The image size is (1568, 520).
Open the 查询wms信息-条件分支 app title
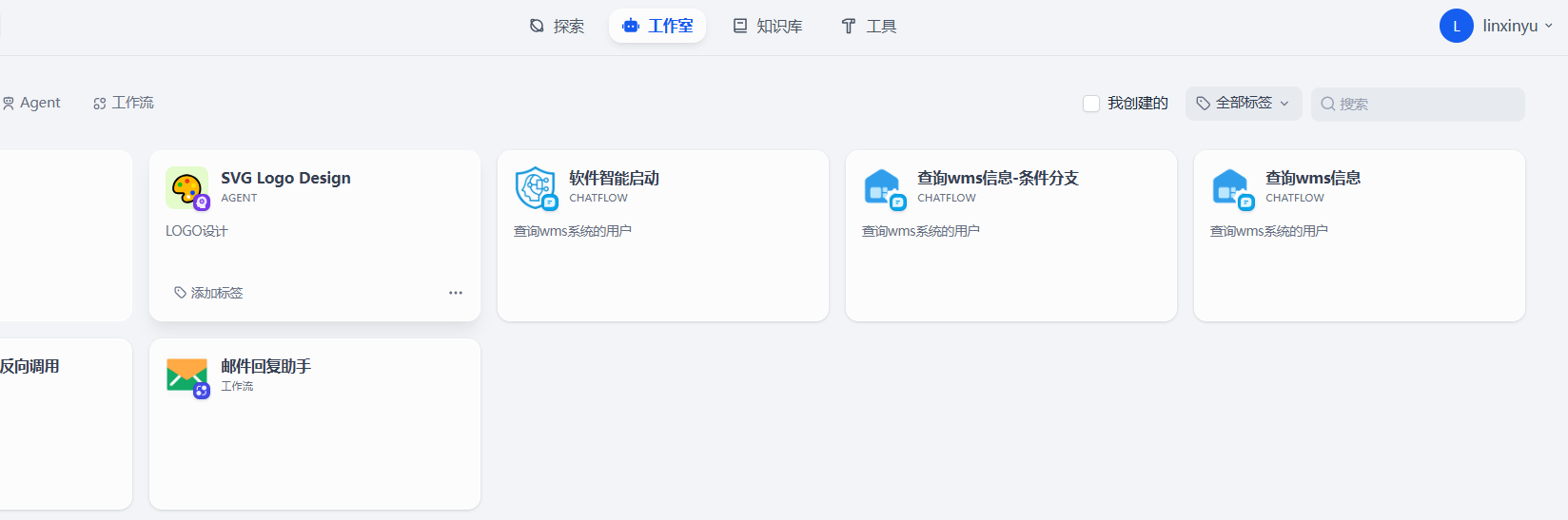click(x=997, y=178)
